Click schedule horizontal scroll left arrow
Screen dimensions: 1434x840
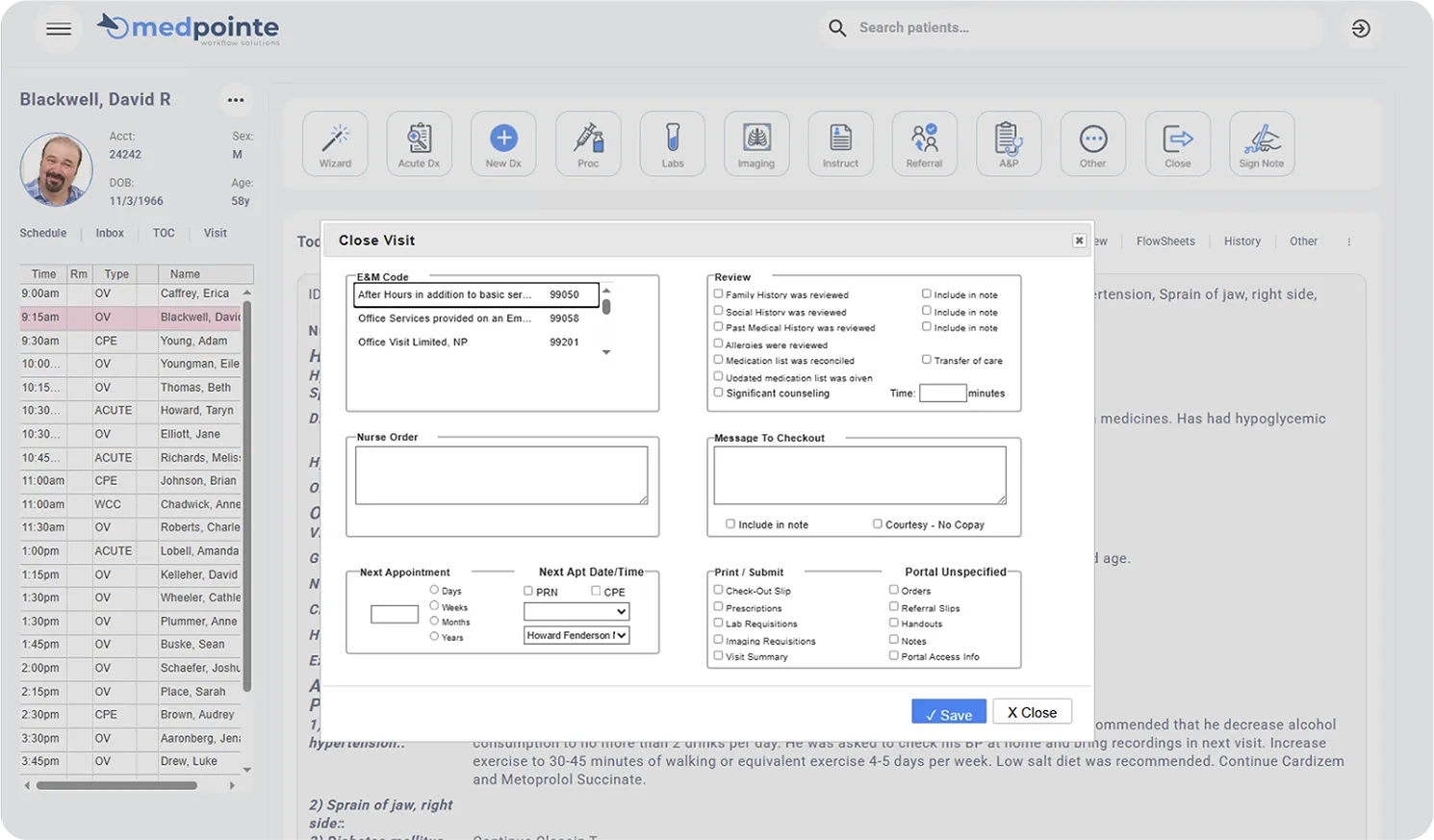point(27,786)
